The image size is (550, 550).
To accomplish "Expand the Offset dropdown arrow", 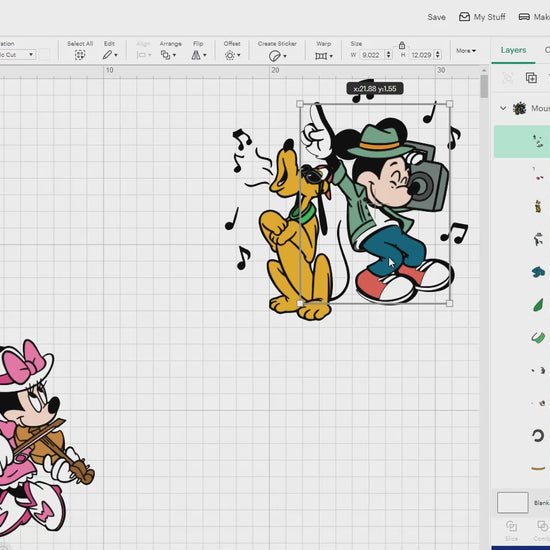I will click(239, 55).
